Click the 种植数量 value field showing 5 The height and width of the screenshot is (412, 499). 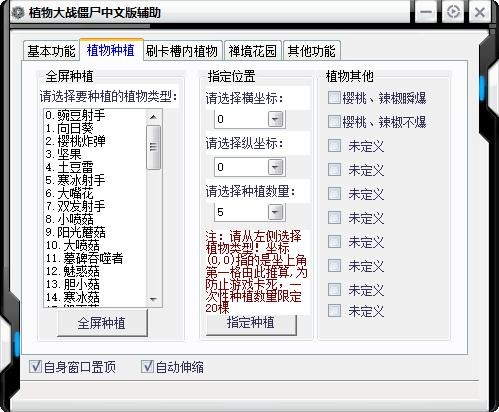[241, 212]
